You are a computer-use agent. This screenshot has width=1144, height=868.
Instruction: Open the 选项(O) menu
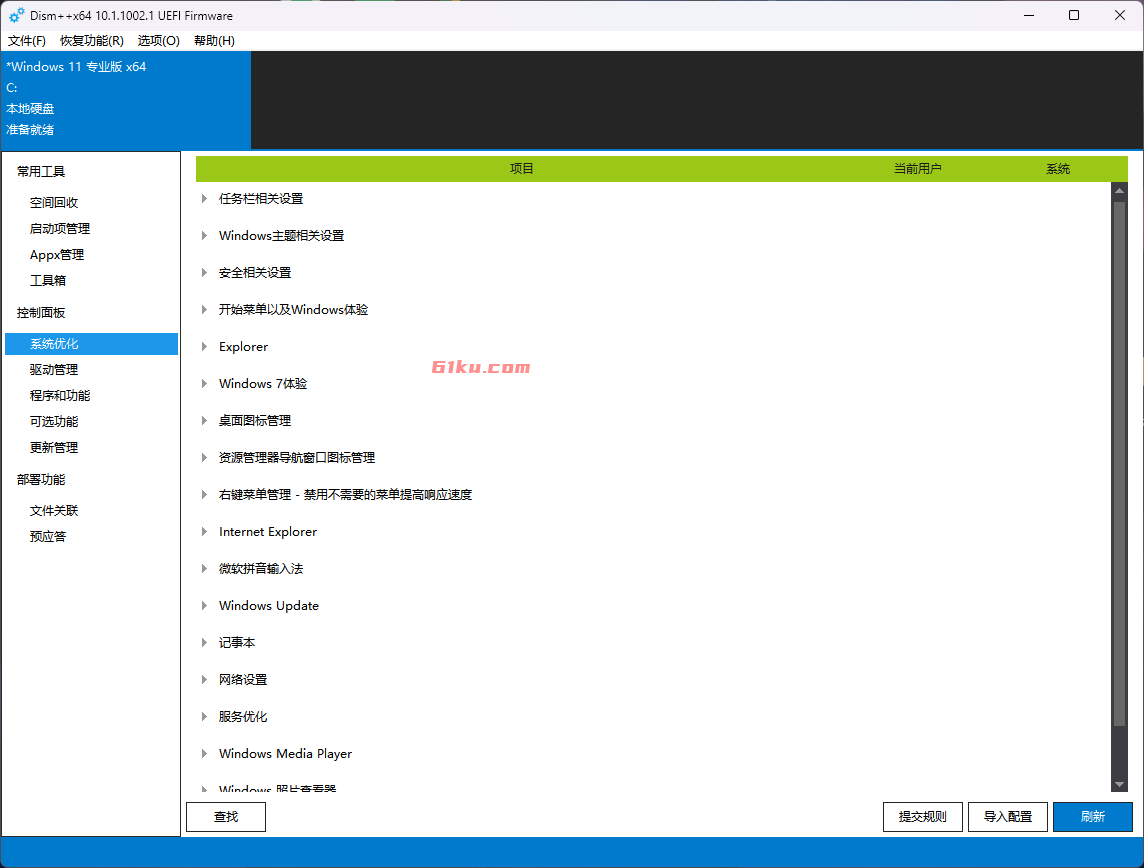158,41
